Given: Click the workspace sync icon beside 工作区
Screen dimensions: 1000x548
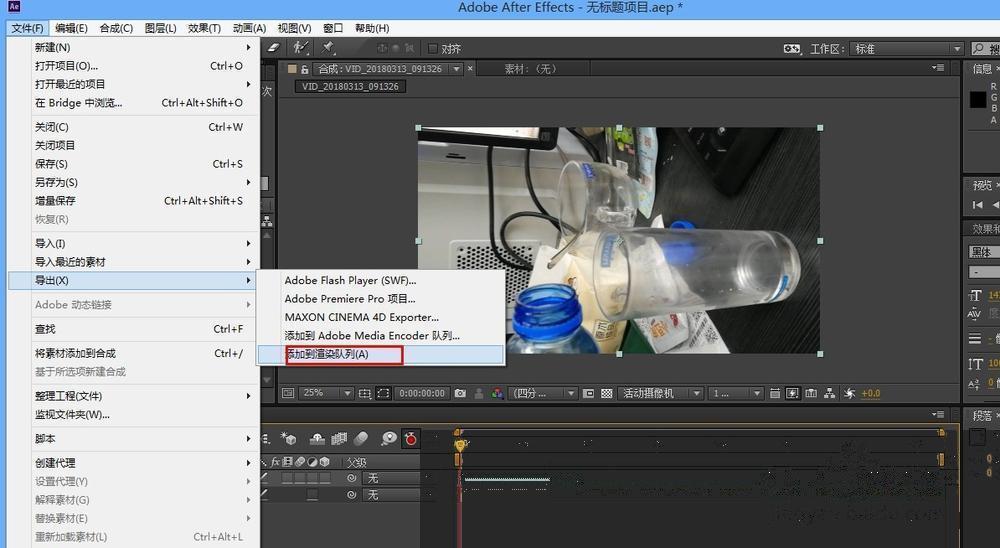Looking at the screenshot, I should (791, 48).
